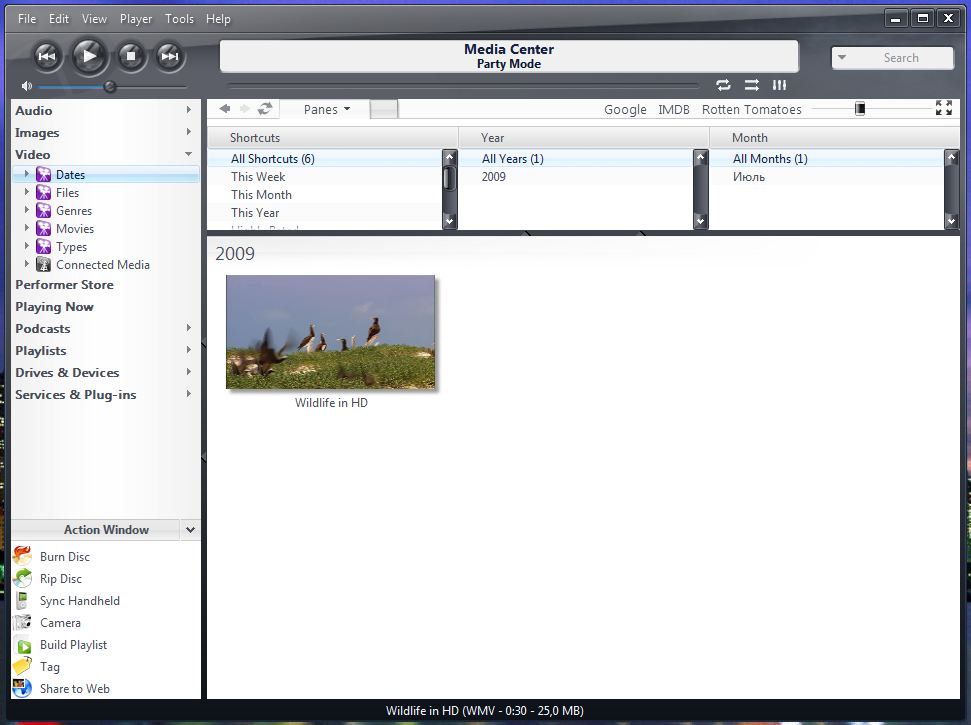Expand the Playlists section arrow
This screenshot has width=971, height=725.
click(x=188, y=350)
